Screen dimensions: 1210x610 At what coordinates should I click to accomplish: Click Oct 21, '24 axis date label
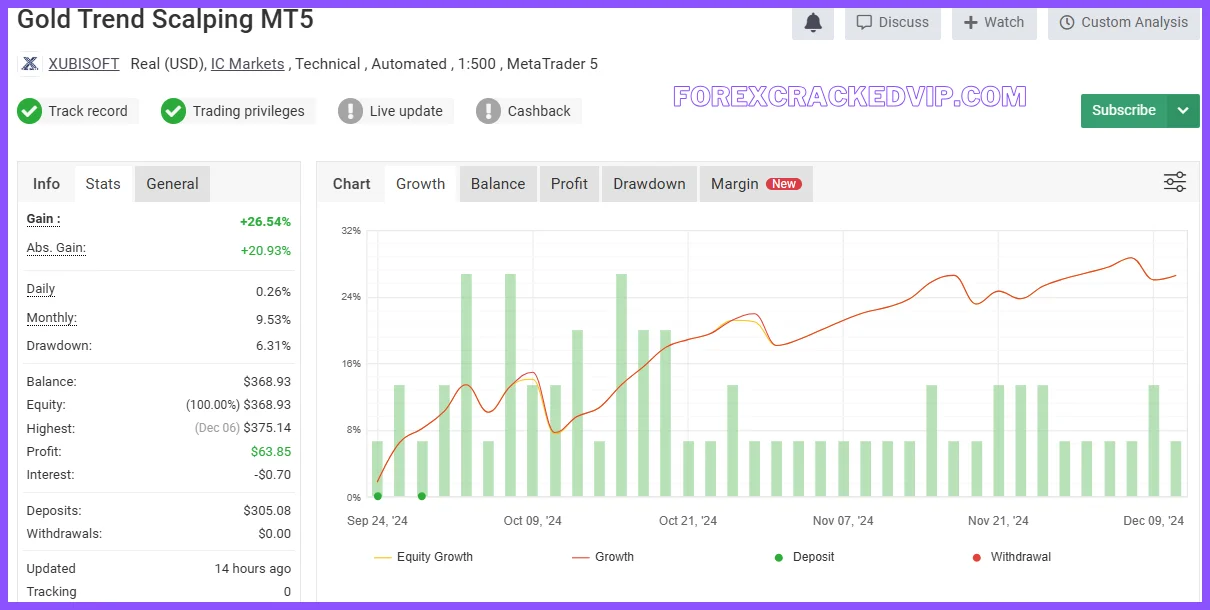coord(688,521)
